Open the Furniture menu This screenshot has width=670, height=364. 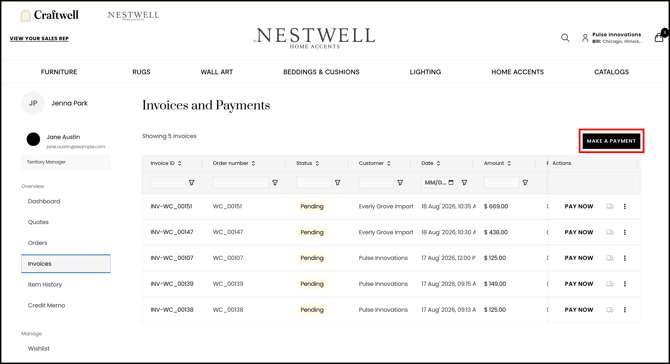click(x=59, y=72)
